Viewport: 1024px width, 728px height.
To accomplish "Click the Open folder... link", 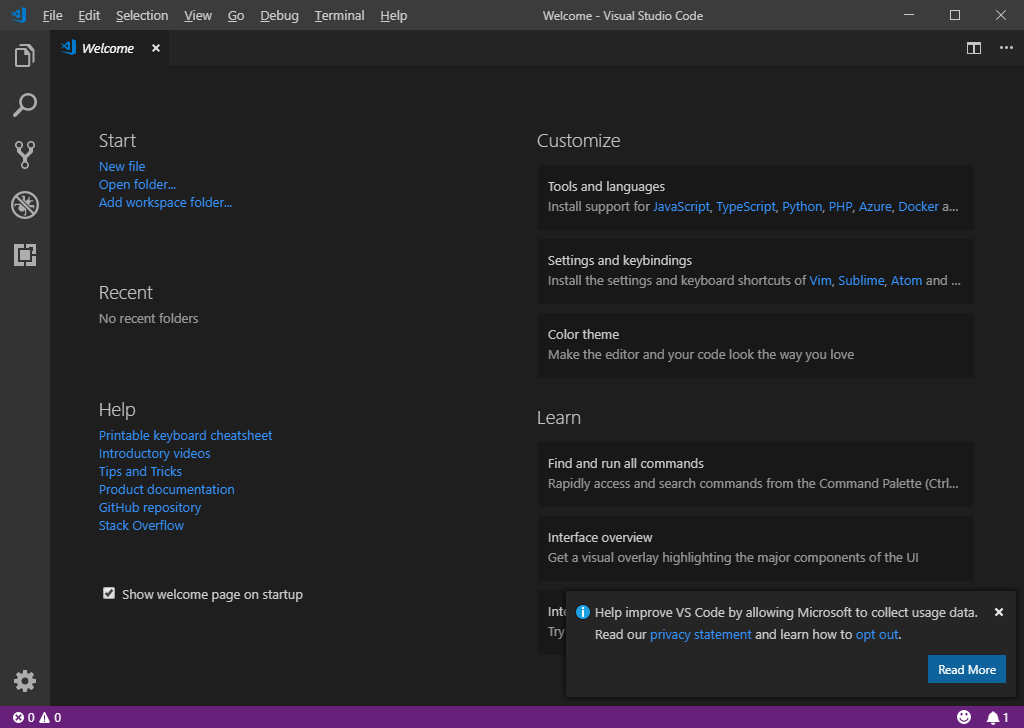I will tap(137, 185).
